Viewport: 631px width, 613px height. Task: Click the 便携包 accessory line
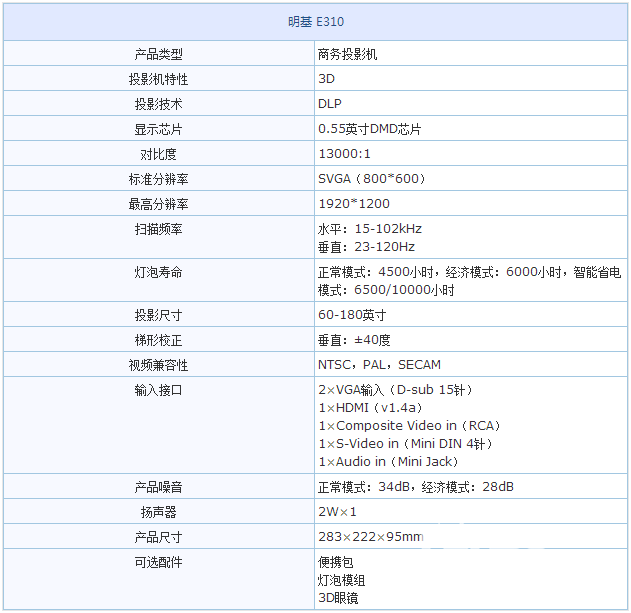(336, 562)
